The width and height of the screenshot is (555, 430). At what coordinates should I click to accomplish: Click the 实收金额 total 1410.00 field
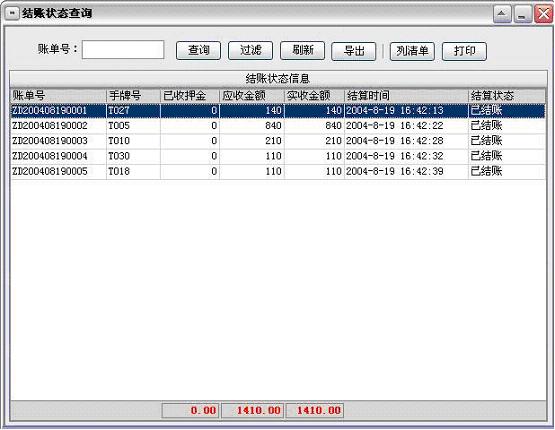point(314,411)
